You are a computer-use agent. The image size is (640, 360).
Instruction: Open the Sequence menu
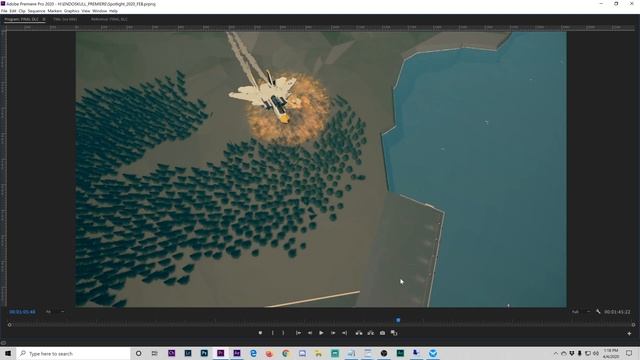pyautogui.click(x=36, y=11)
